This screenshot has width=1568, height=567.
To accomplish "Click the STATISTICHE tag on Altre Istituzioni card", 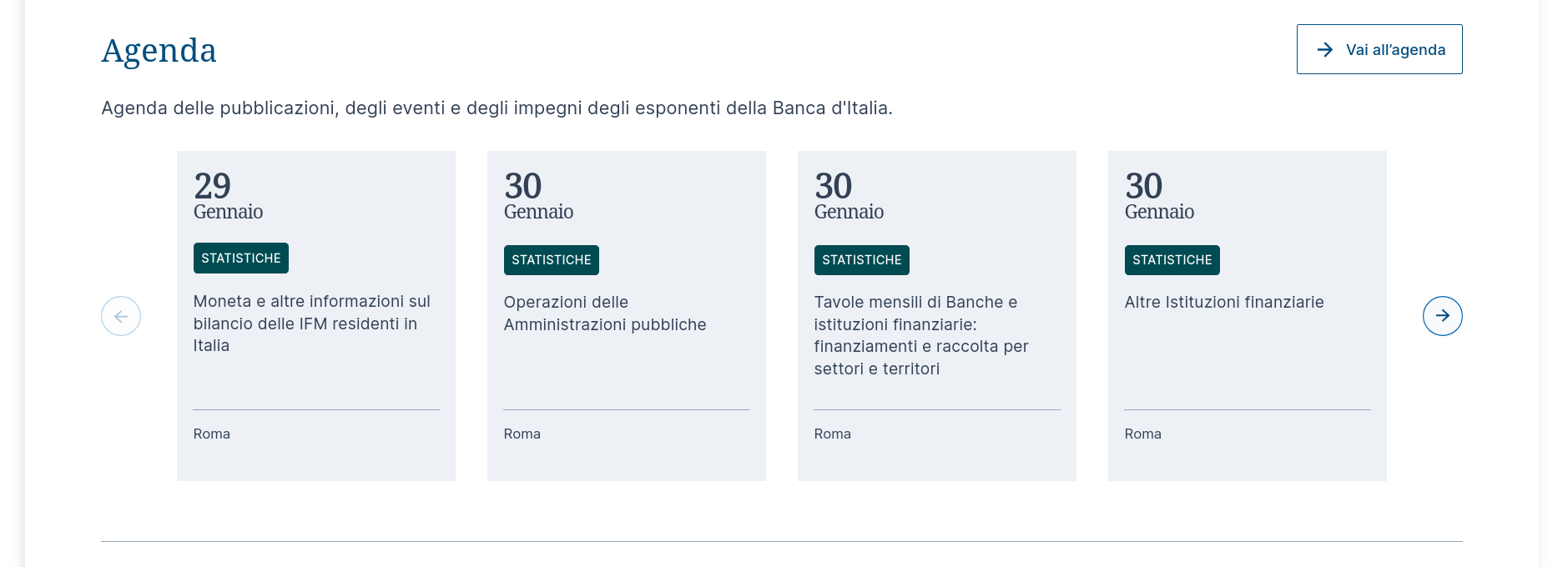I will point(1172,260).
